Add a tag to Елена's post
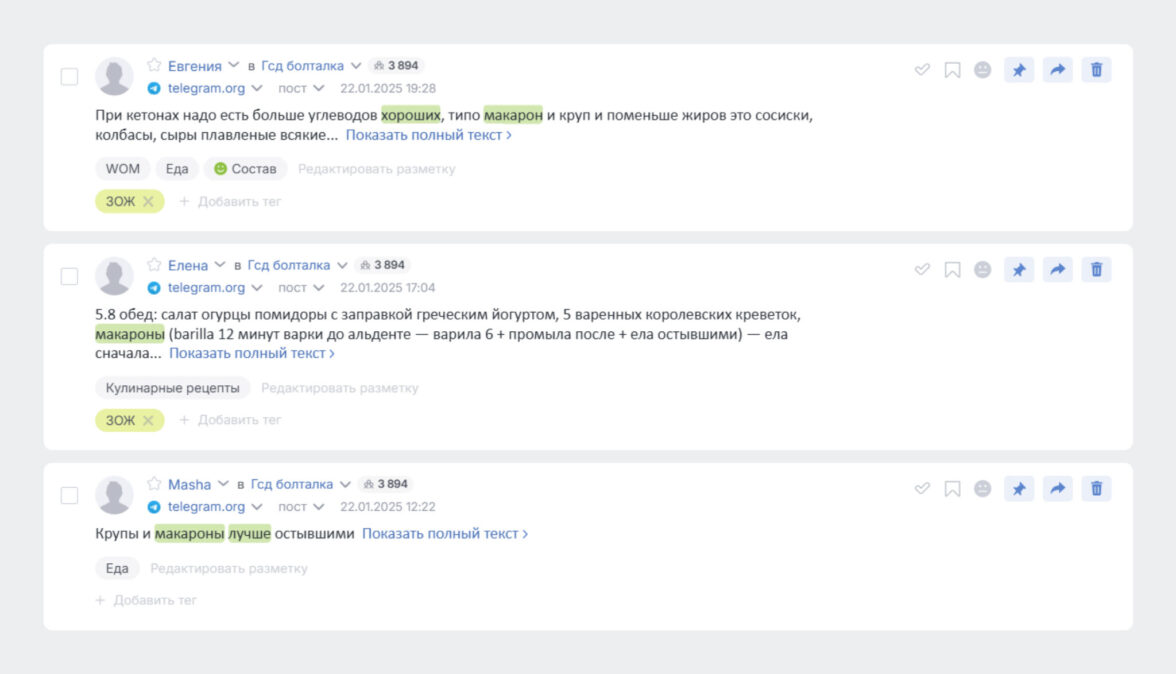The image size is (1176, 674). (x=230, y=420)
